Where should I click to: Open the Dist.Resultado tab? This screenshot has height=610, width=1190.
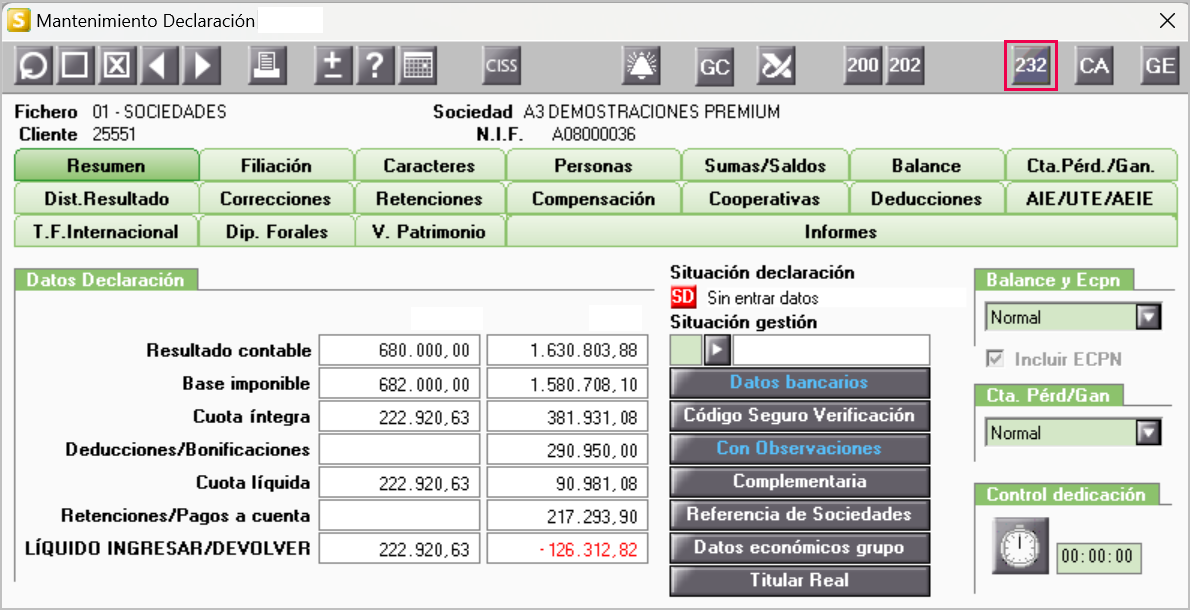click(x=106, y=199)
